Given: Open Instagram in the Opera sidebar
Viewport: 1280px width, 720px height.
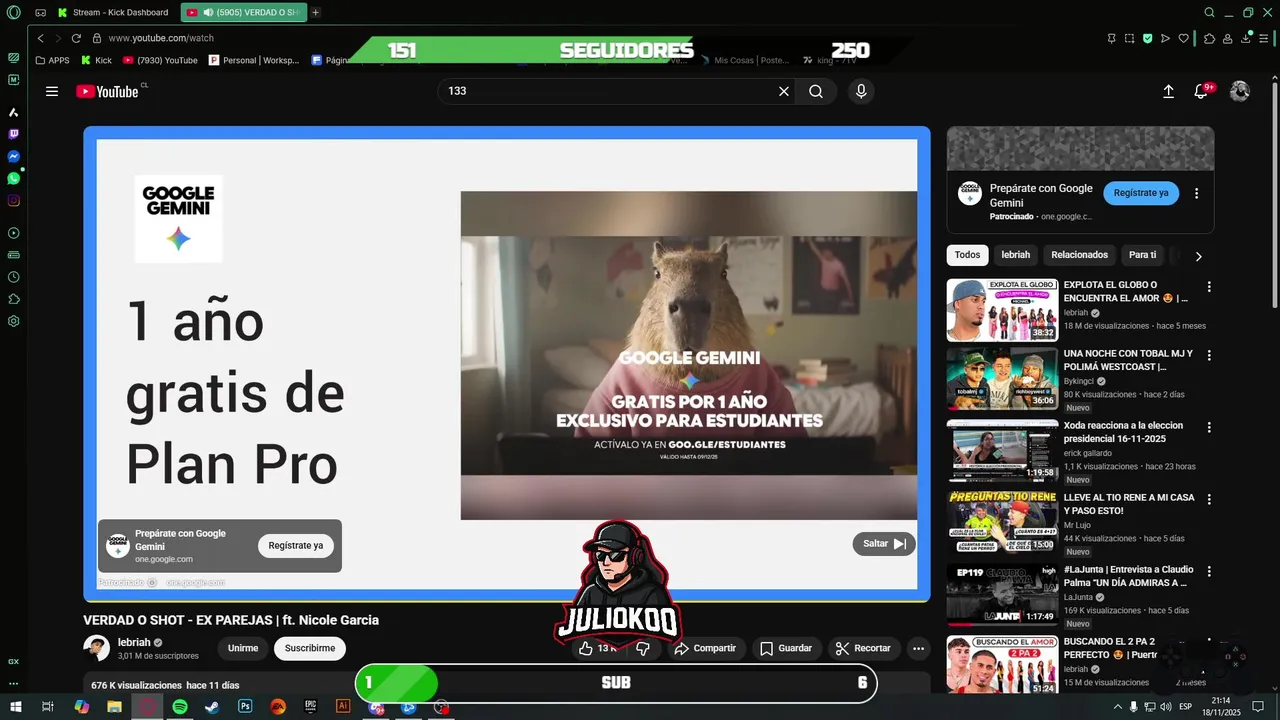Looking at the screenshot, I should tap(14, 200).
